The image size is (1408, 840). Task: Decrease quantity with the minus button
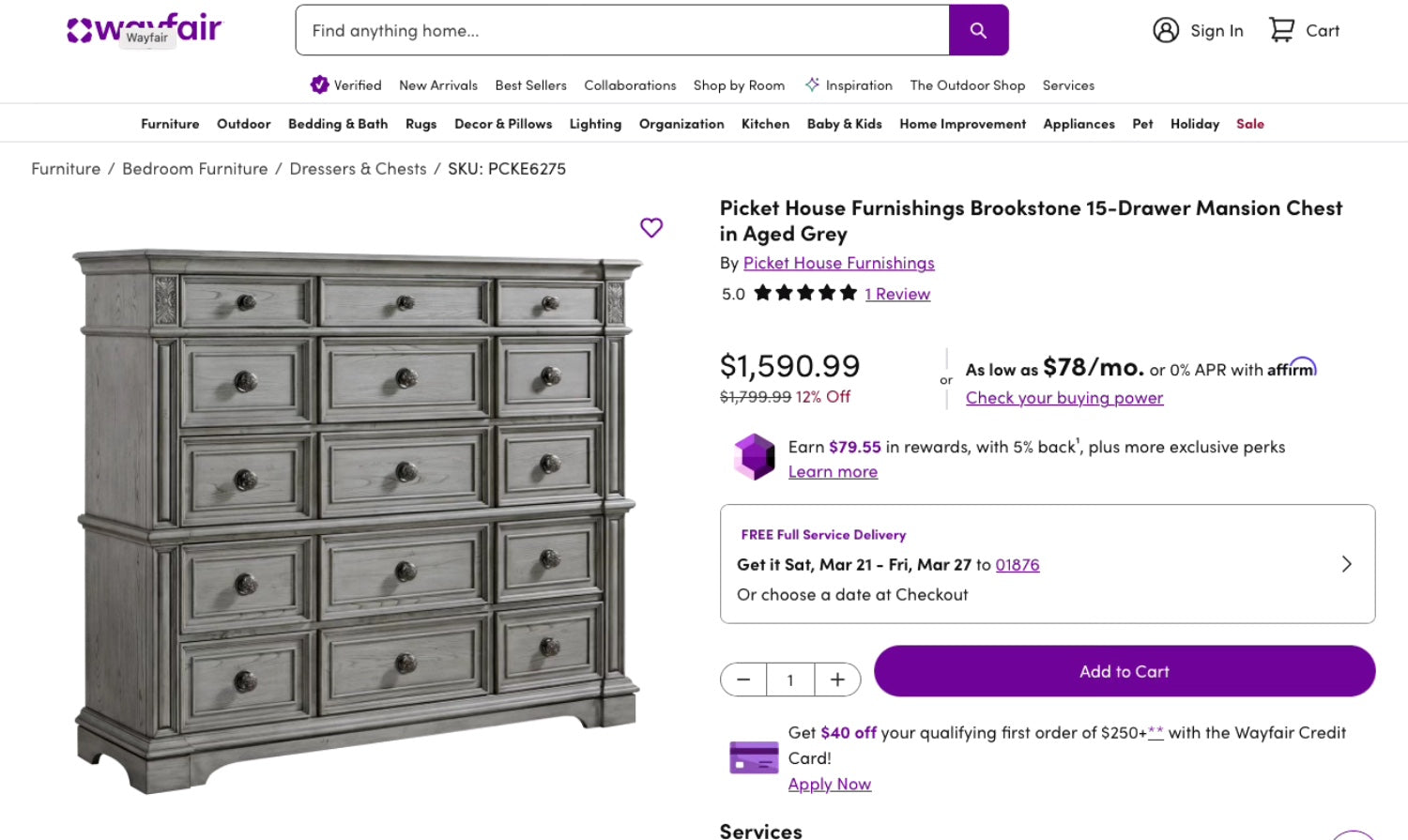(743, 680)
